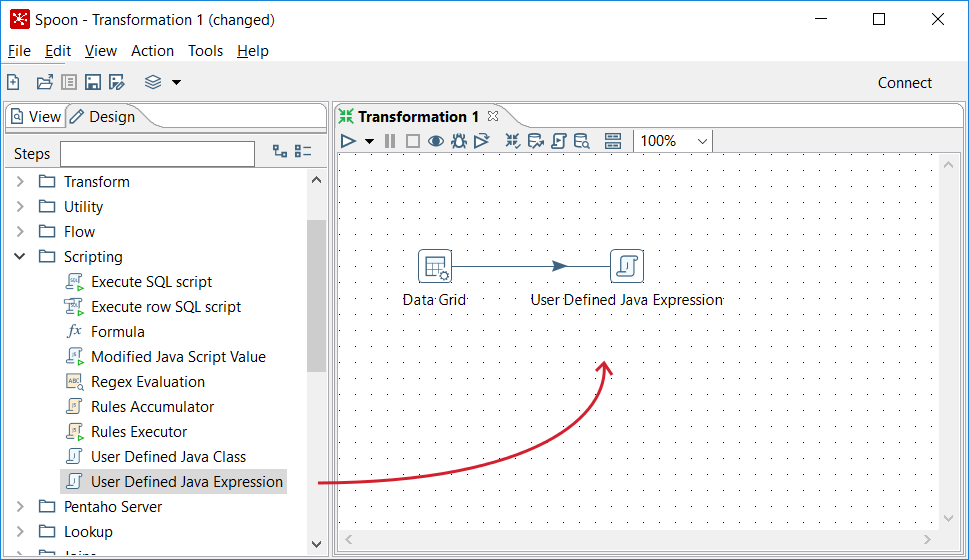Select the Rules Accumulator step
The image size is (969, 560).
tap(152, 407)
